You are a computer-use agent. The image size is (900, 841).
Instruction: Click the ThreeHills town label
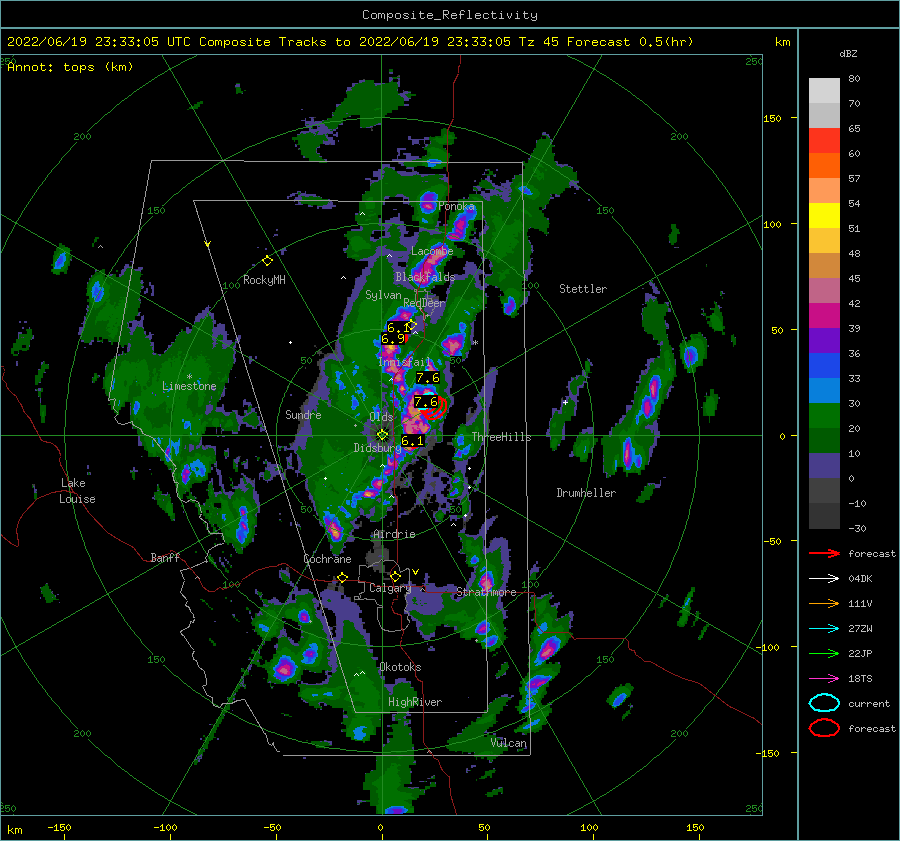(501, 437)
